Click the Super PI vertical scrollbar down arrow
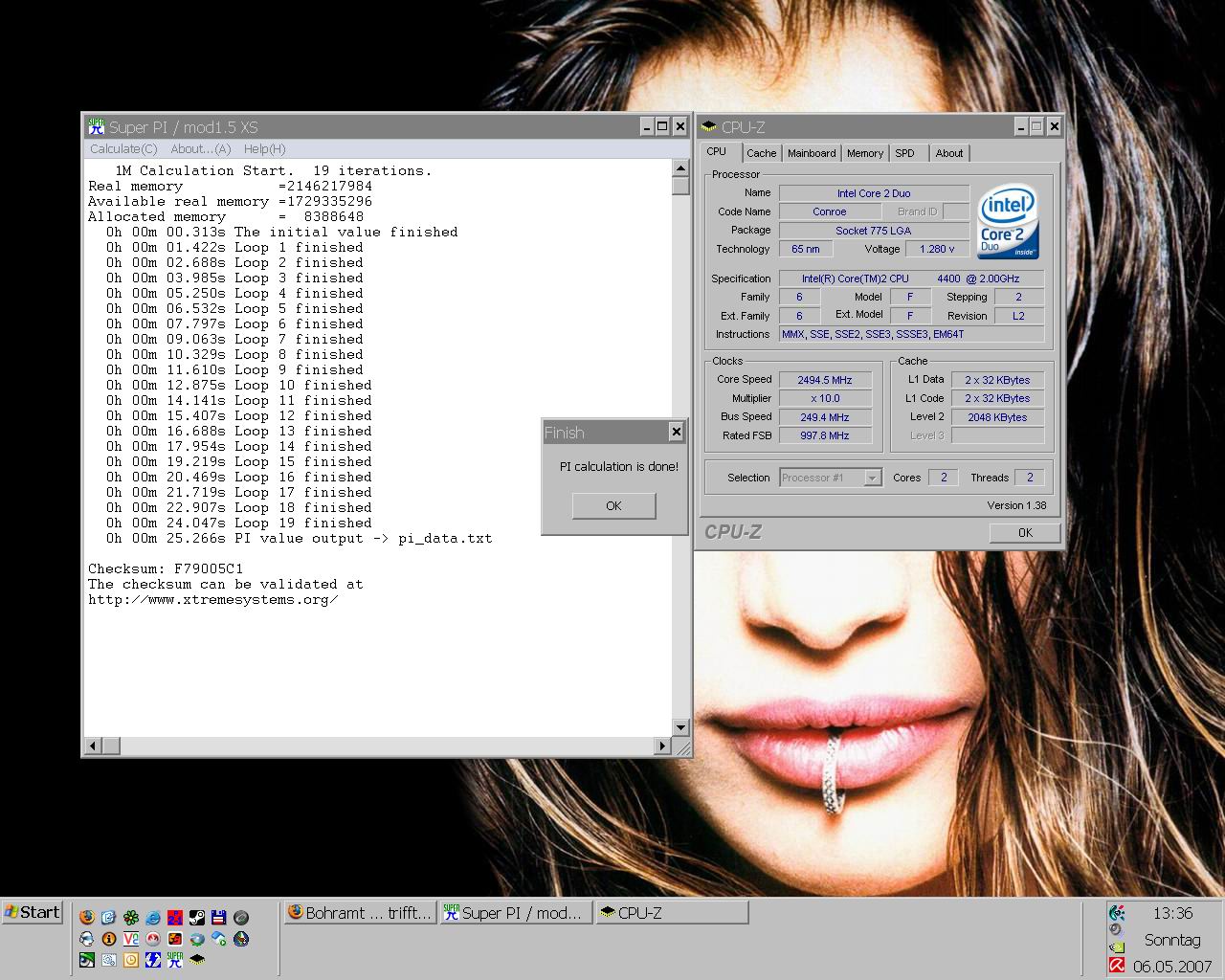 tap(680, 727)
